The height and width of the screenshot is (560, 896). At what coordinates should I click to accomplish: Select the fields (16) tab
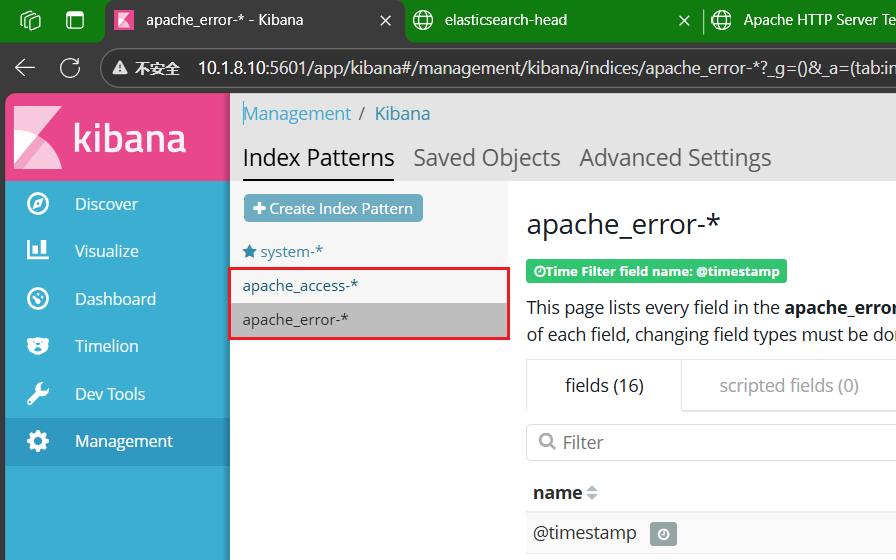604,386
